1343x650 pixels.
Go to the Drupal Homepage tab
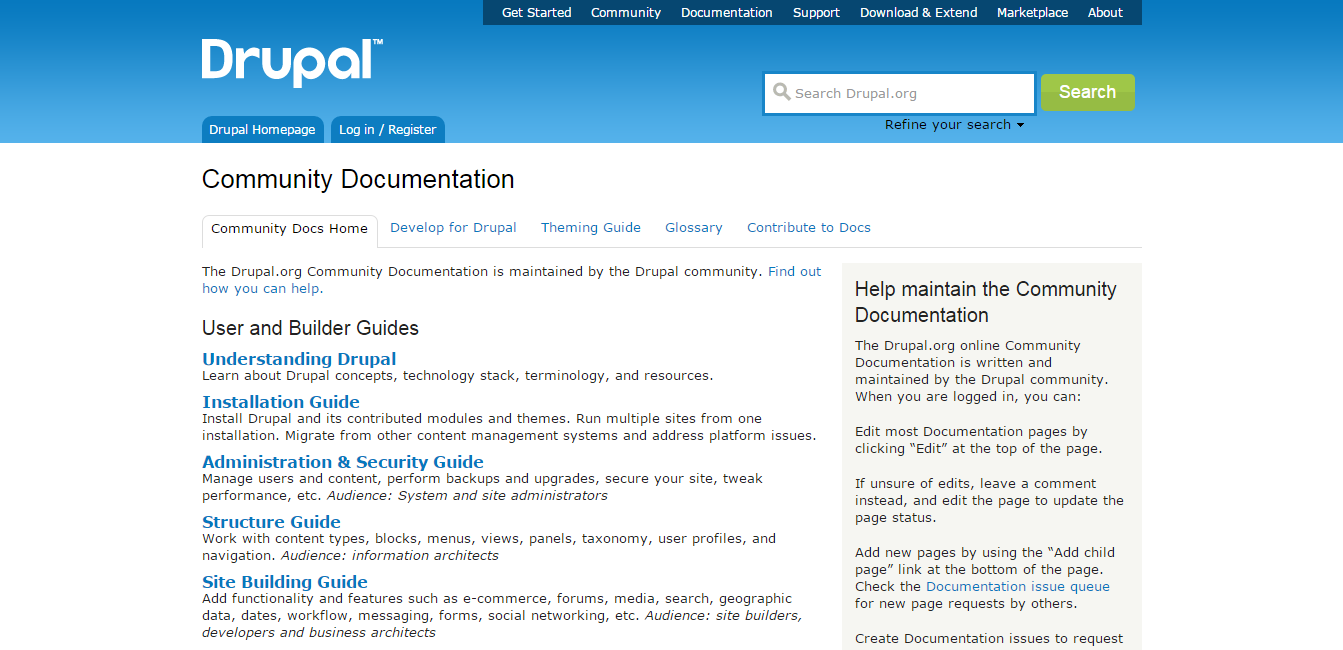coord(262,130)
